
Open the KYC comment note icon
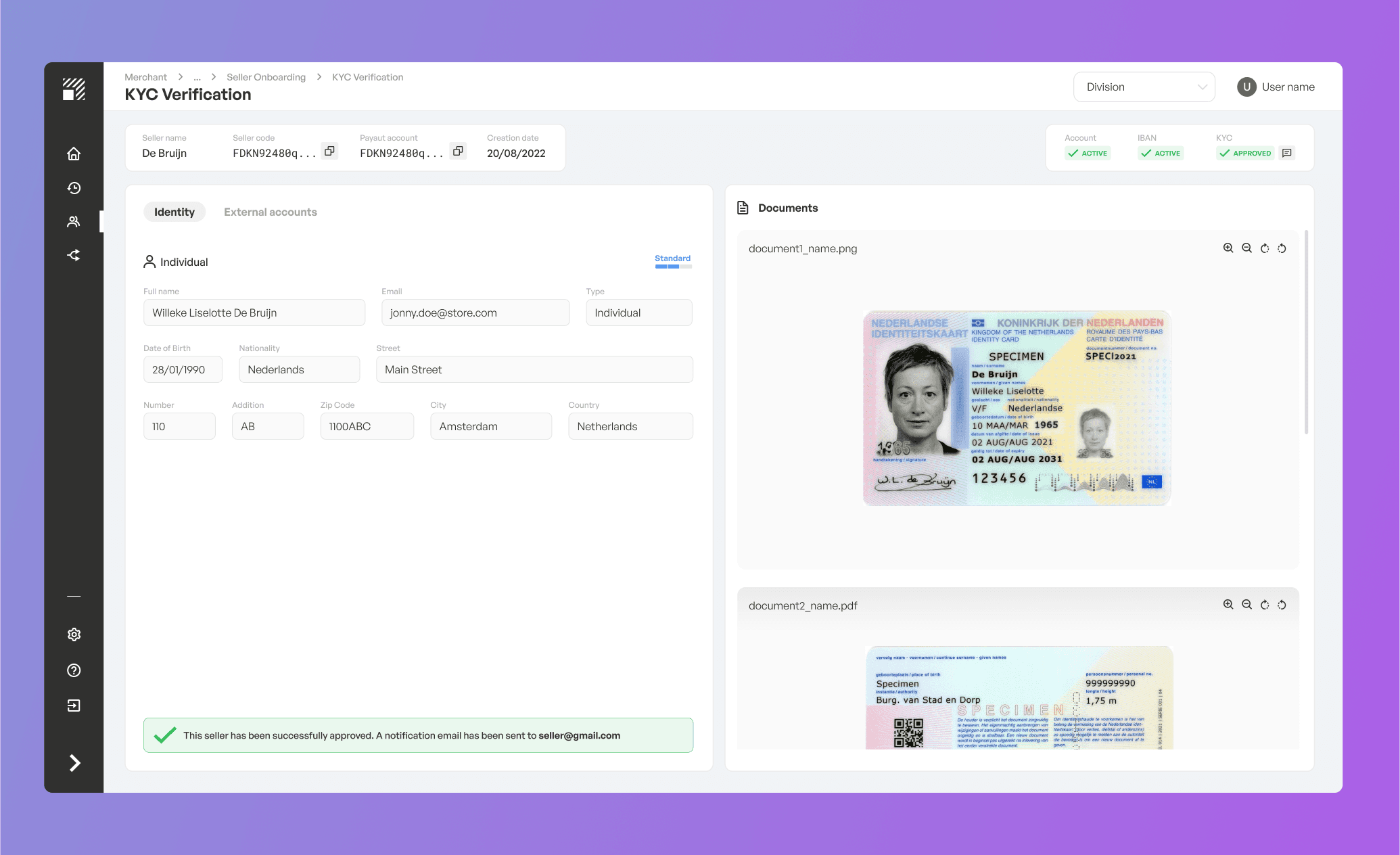(1287, 153)
